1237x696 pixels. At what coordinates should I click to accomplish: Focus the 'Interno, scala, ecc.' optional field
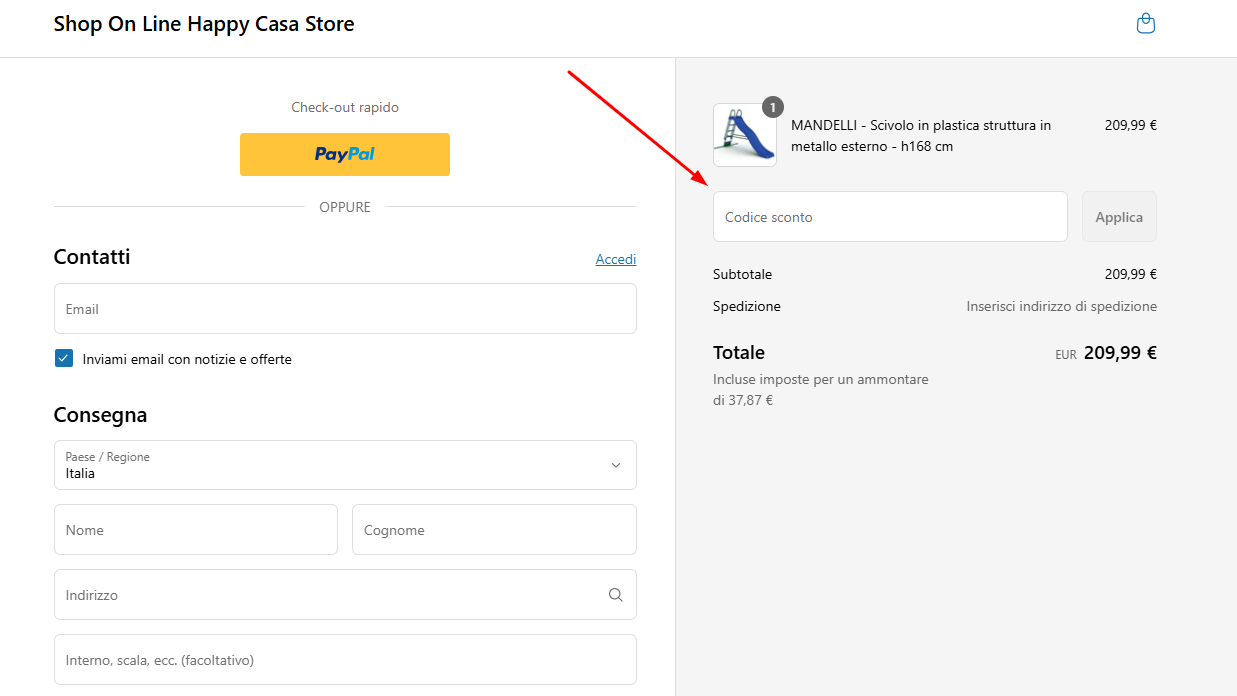344,660
